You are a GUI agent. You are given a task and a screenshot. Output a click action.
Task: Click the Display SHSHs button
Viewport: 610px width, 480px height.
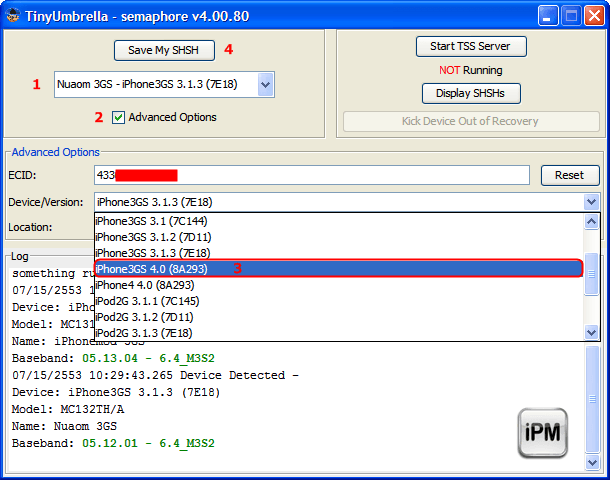point(471,93)
